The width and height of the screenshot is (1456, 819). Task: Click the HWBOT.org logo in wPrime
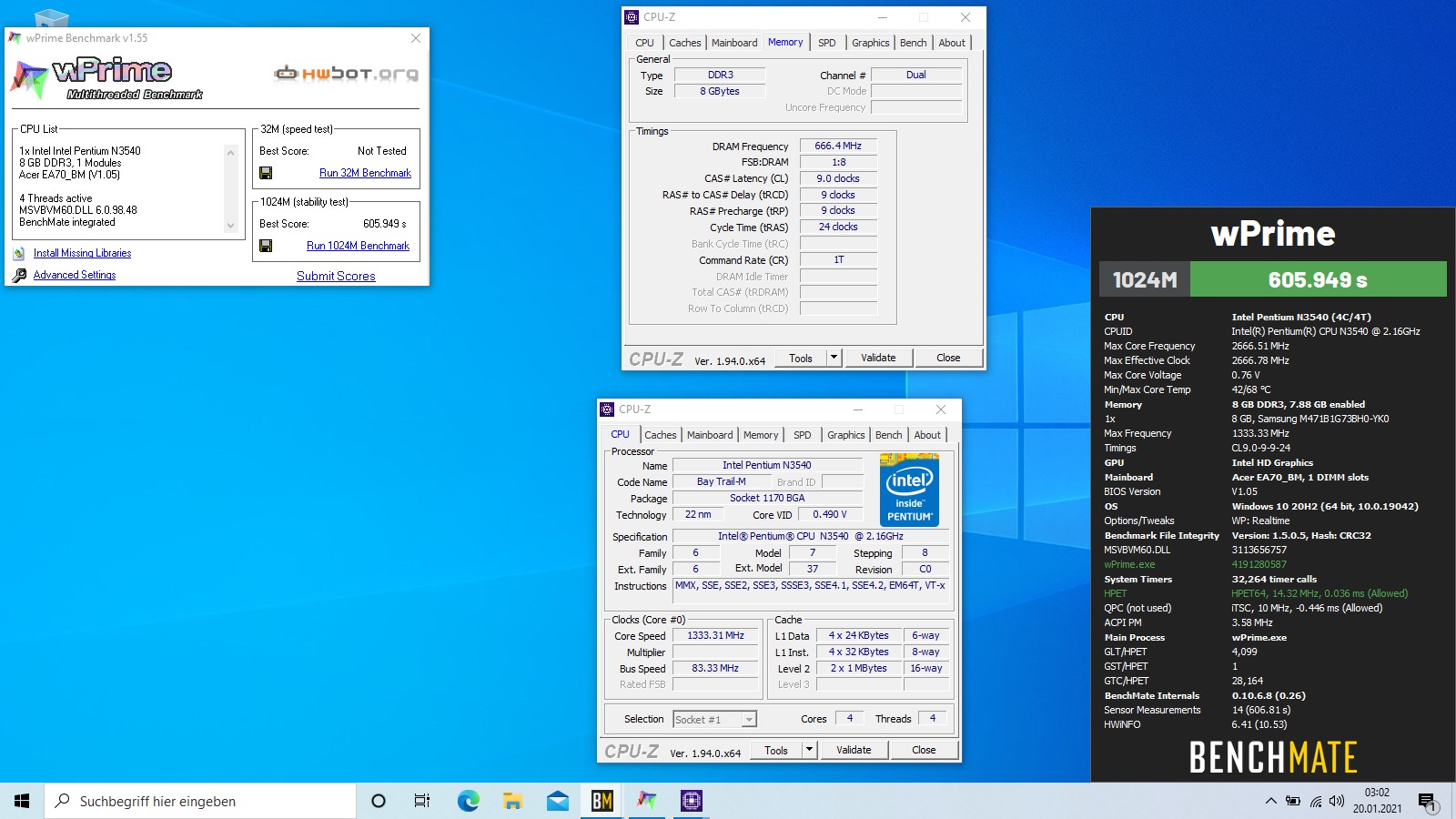[x=347, y=74]
